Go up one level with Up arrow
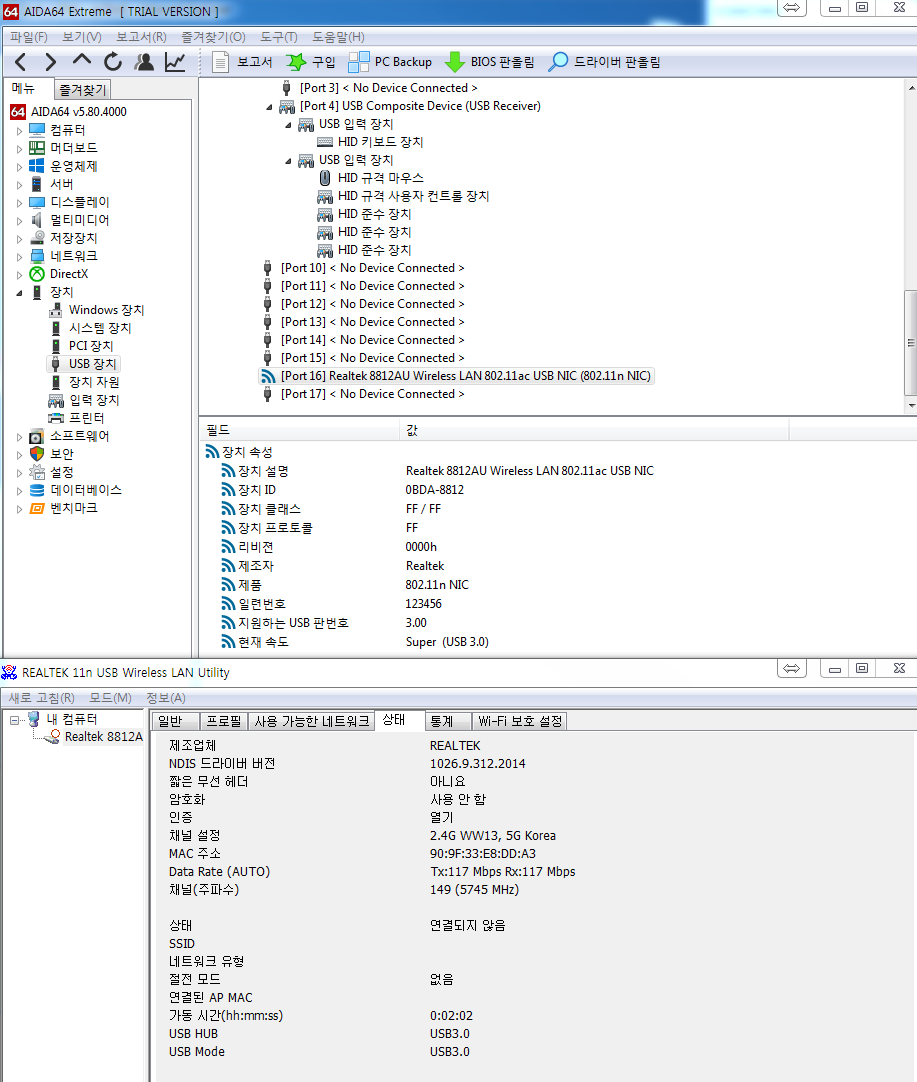Screen dimensions: 917x1082 click(81, 61)
